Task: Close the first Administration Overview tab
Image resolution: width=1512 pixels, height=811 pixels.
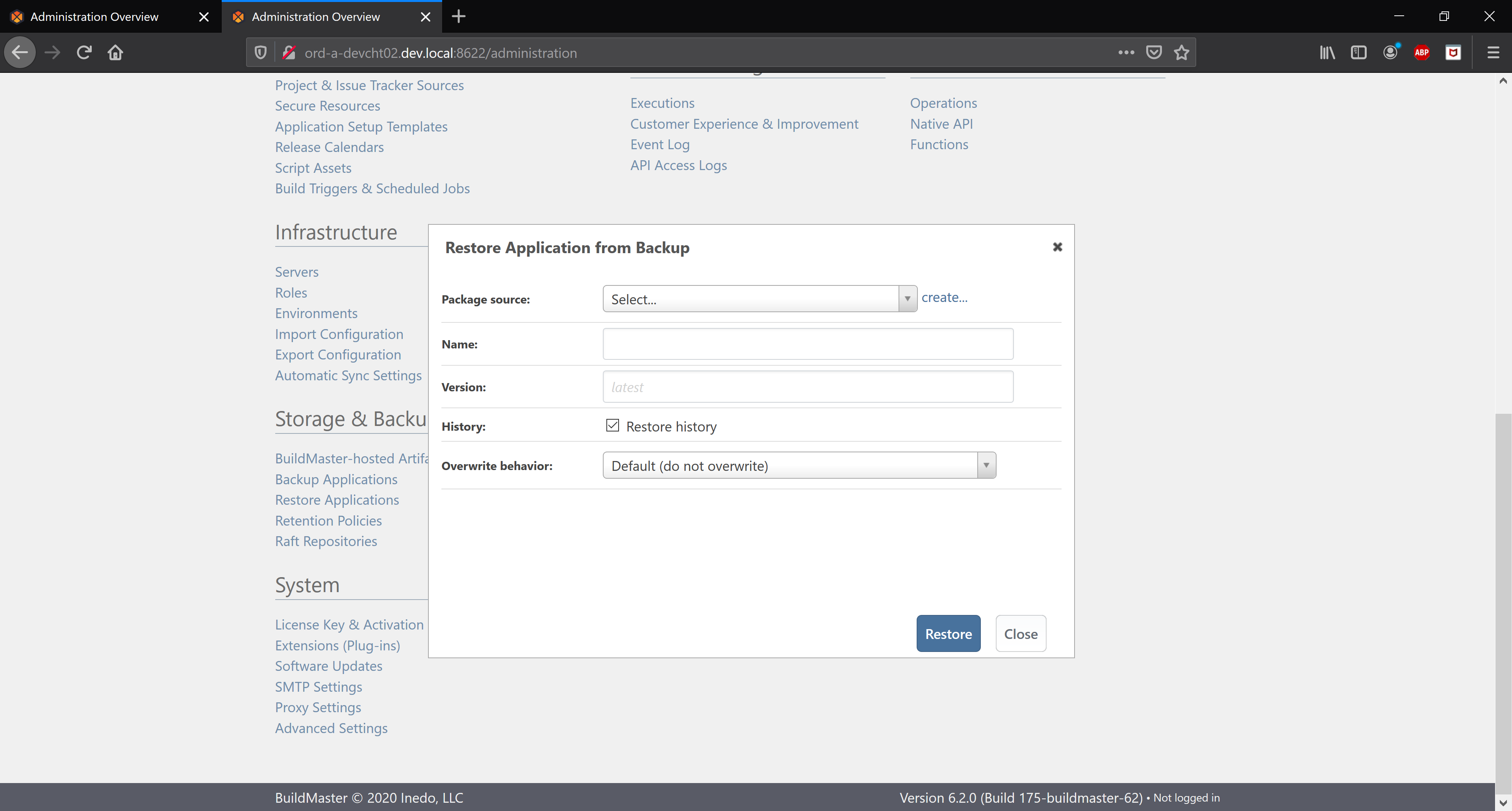Action: coord(204,17)
